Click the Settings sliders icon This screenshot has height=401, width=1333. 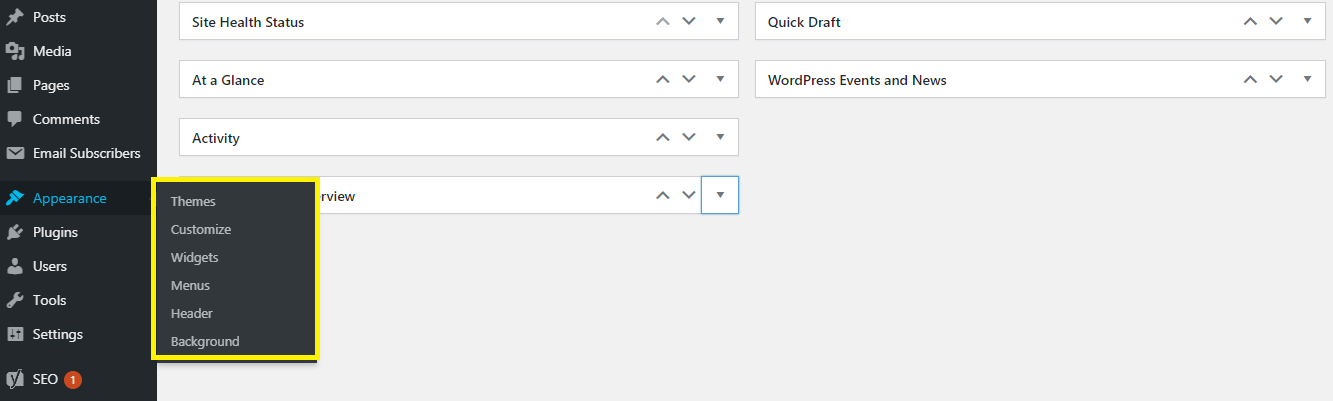point(15,334)
